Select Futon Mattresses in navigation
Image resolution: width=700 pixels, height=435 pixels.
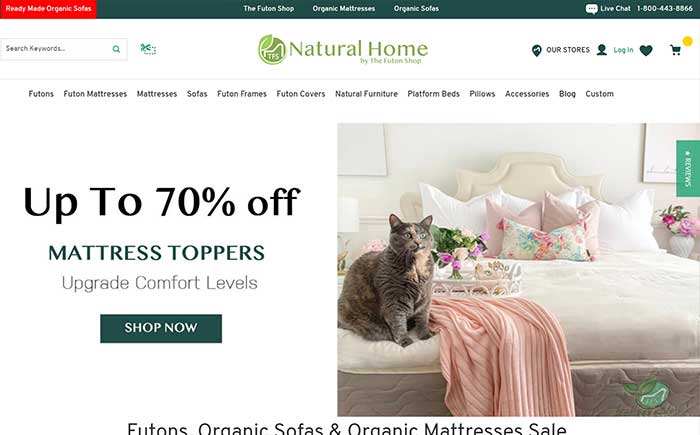(95, 94)
